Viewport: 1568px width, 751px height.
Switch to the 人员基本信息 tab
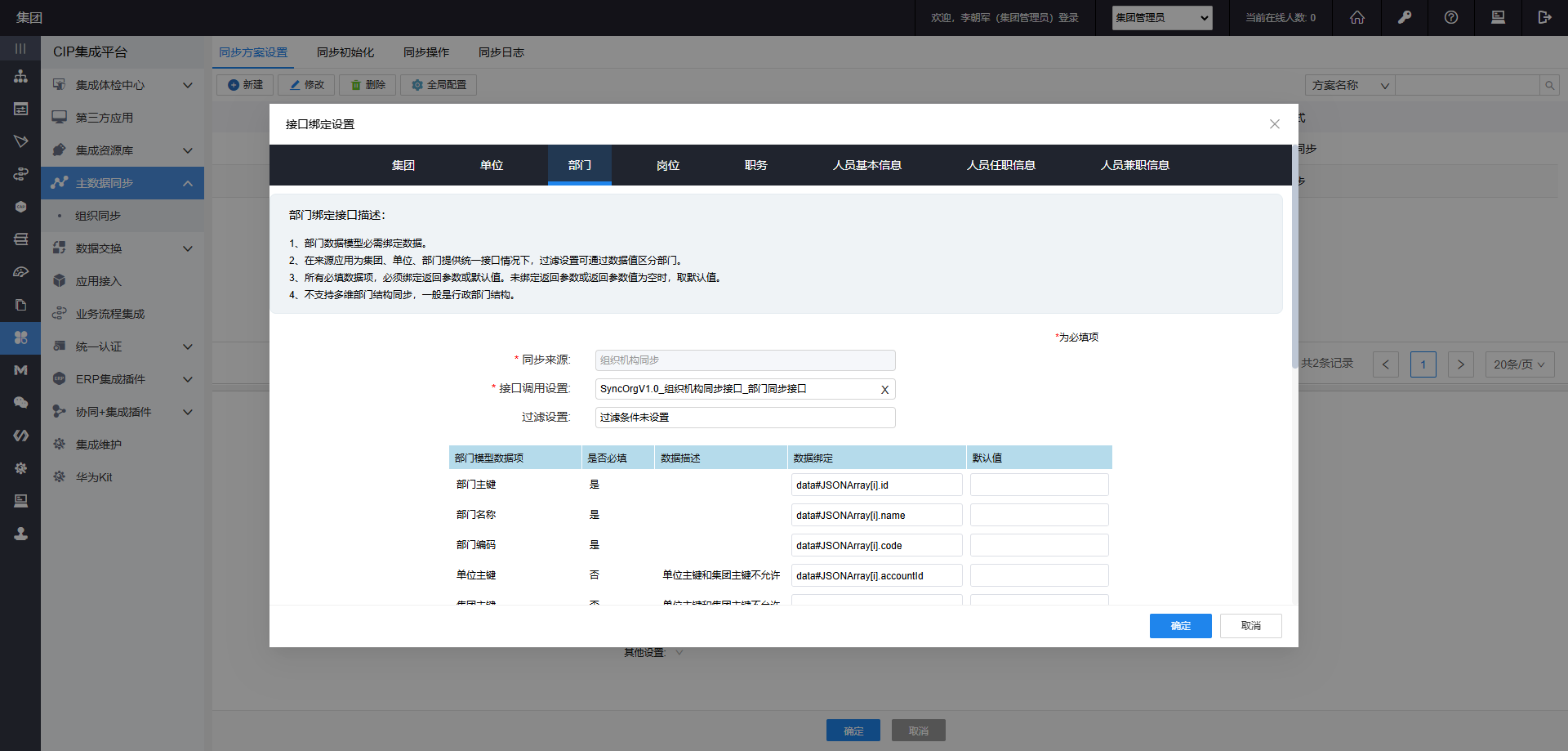click(866, 165)
